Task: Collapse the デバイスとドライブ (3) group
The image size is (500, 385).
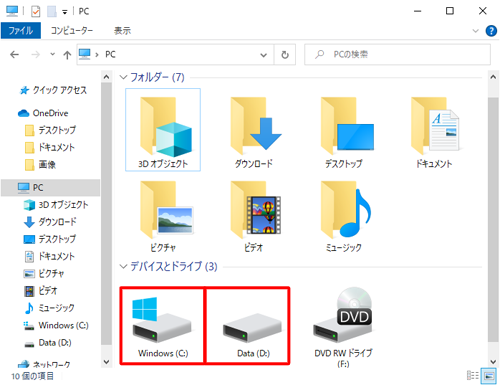Action: pyautogui.click(x=123, y=266)
